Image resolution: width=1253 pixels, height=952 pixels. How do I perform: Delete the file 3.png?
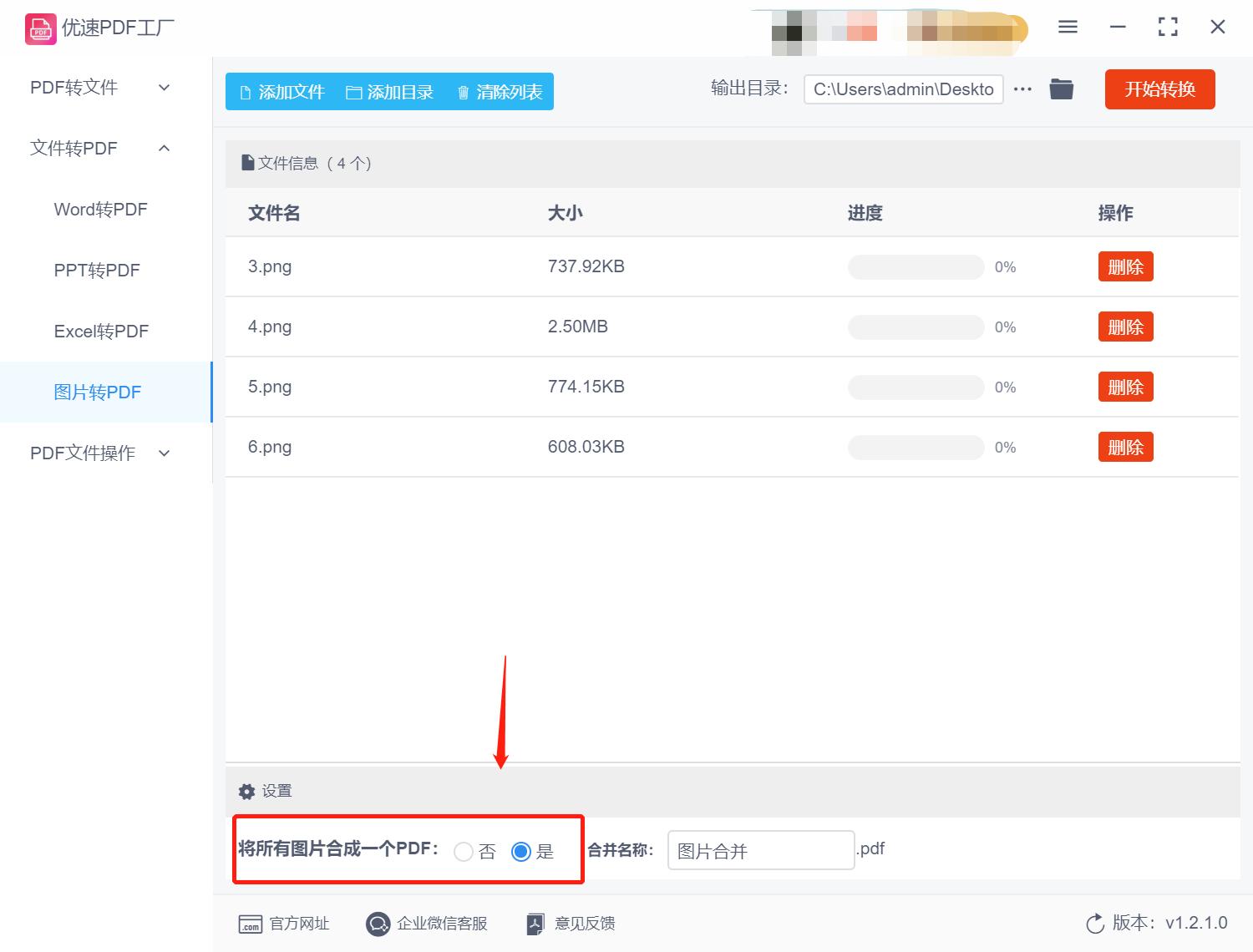pyautogui.click(x=1125, y=266)
